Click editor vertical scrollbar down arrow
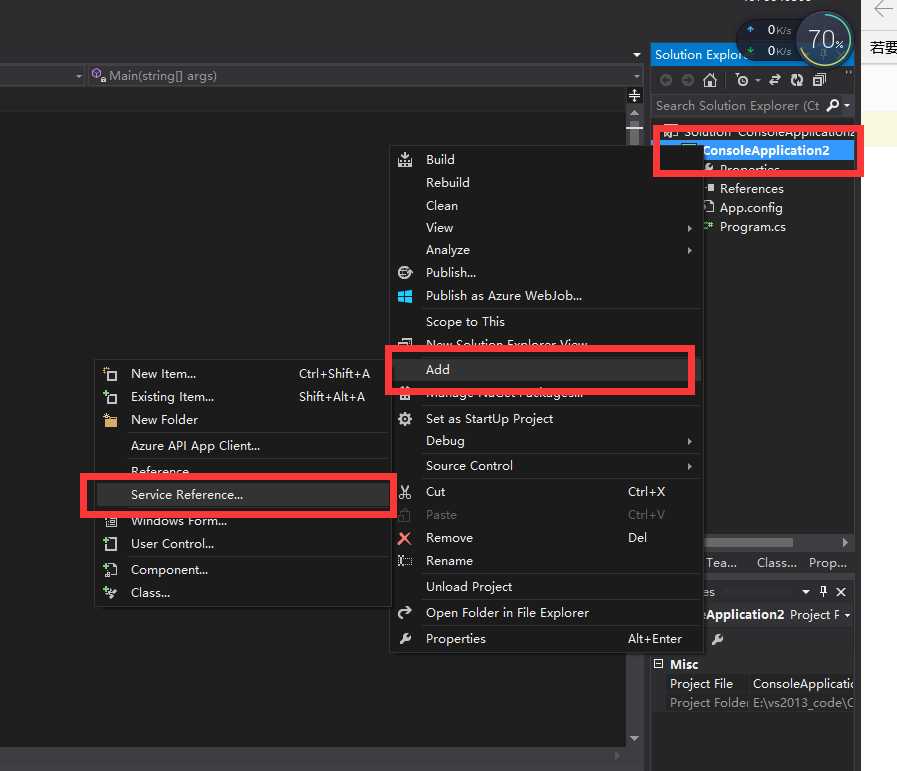Screen dimensions: 897x771 tap(634, 738)
